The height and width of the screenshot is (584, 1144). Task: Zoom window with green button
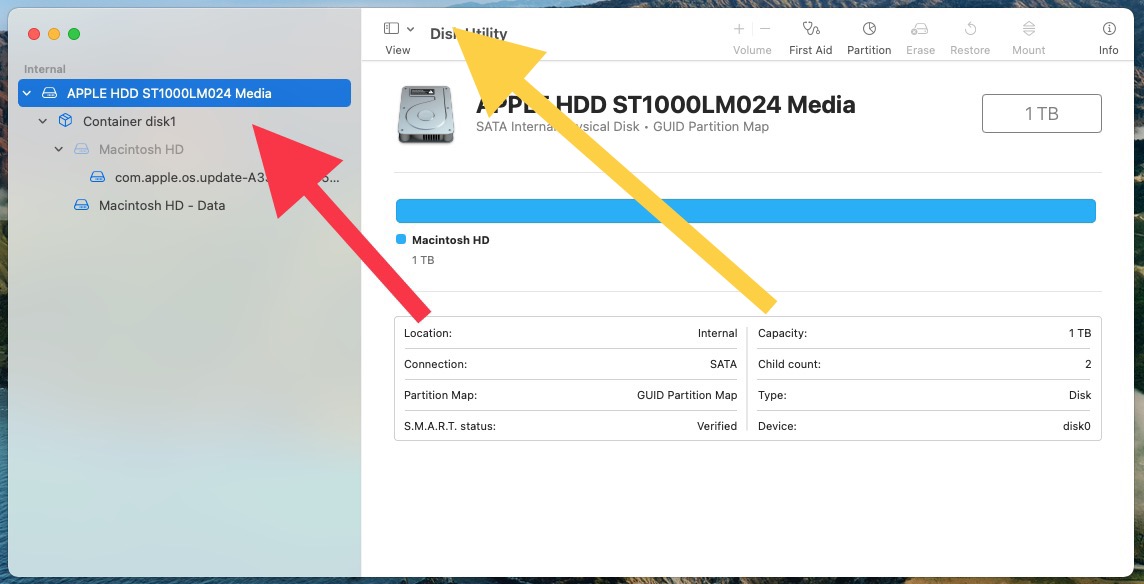(x=74, y=34)
